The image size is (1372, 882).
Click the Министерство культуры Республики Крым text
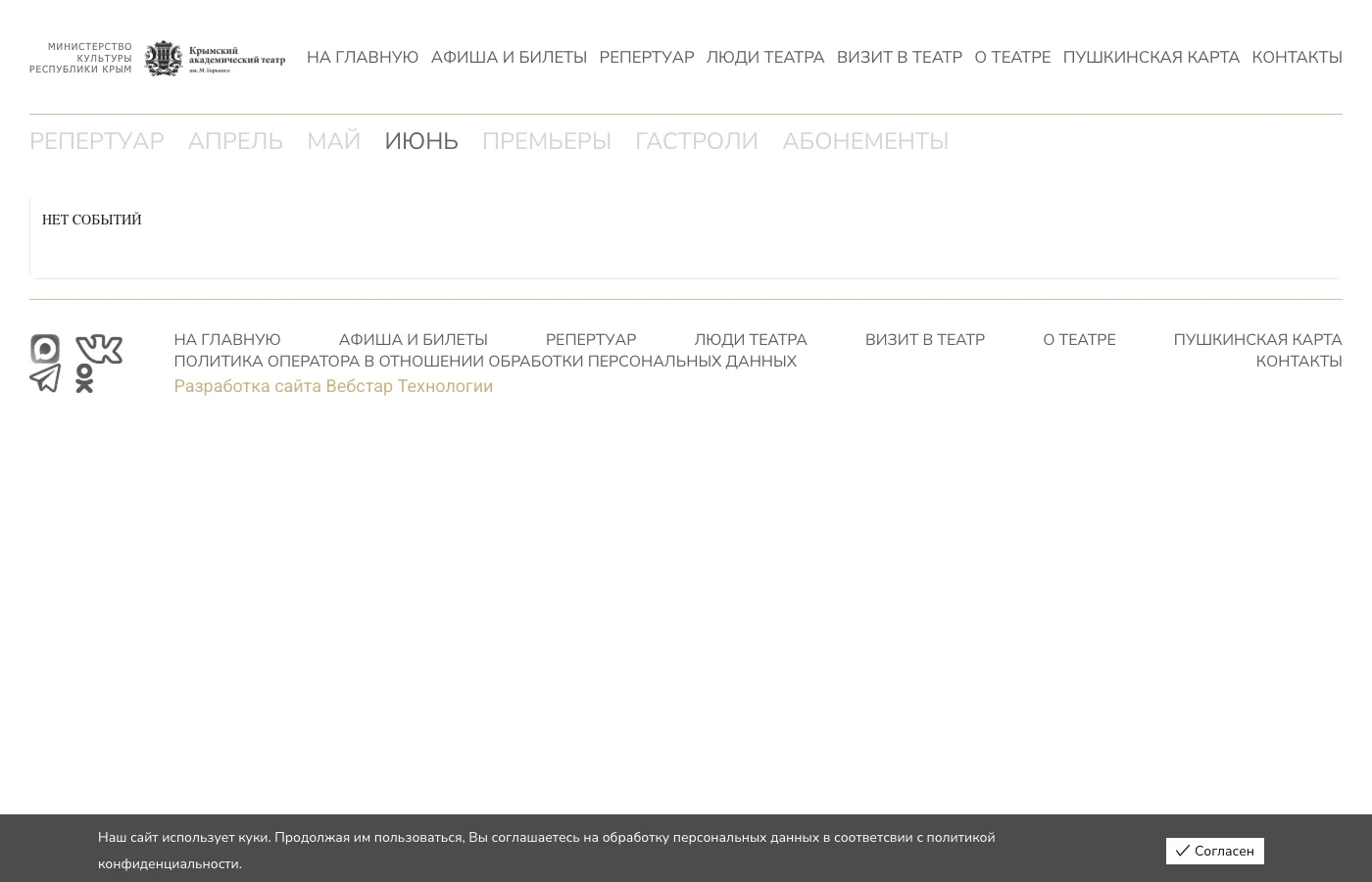tap(82, 58)
